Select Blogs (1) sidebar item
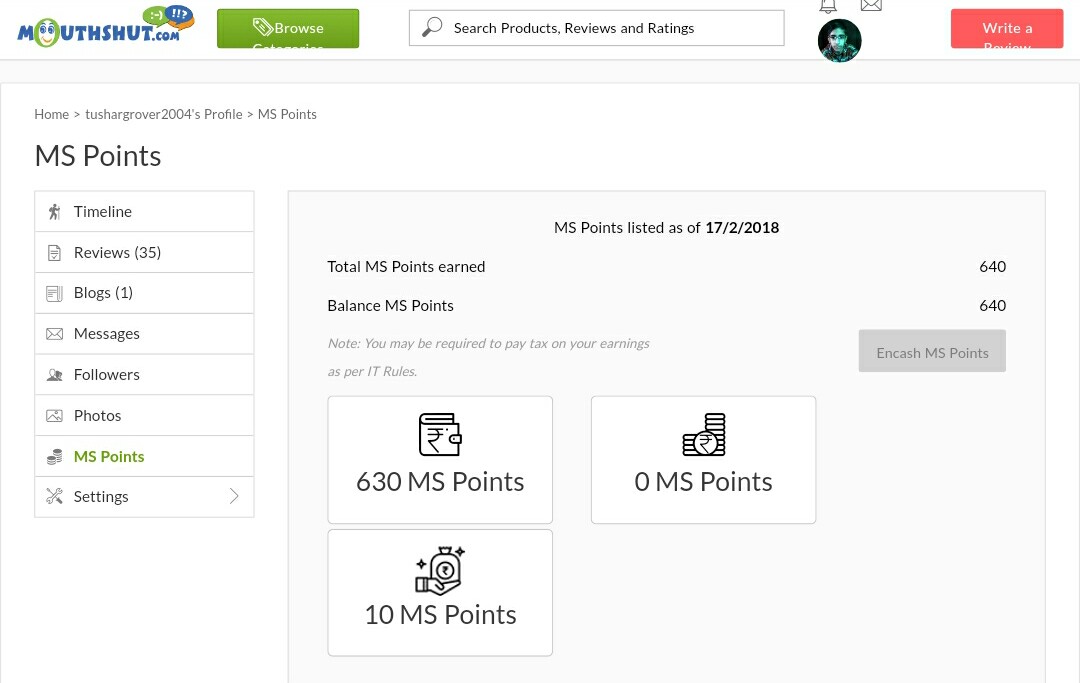The height and width of the screenshot is (683, 1080). click(103, 293)
